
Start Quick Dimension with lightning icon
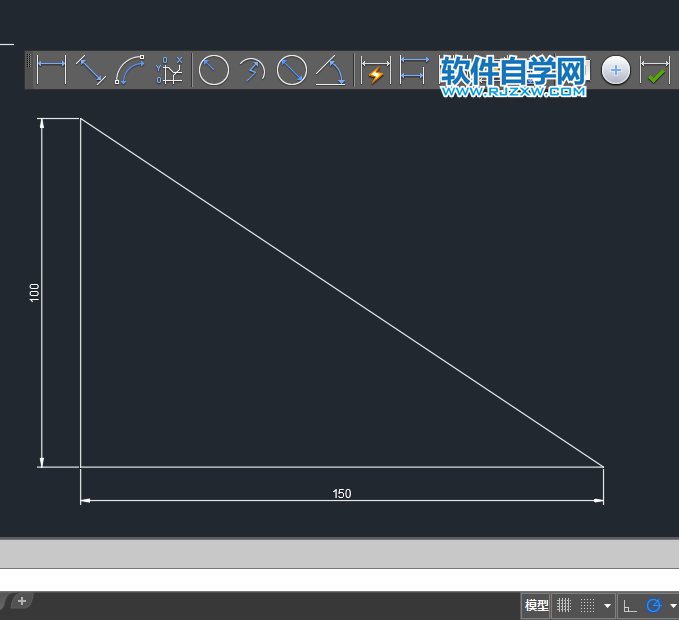[x=375, y=70]
